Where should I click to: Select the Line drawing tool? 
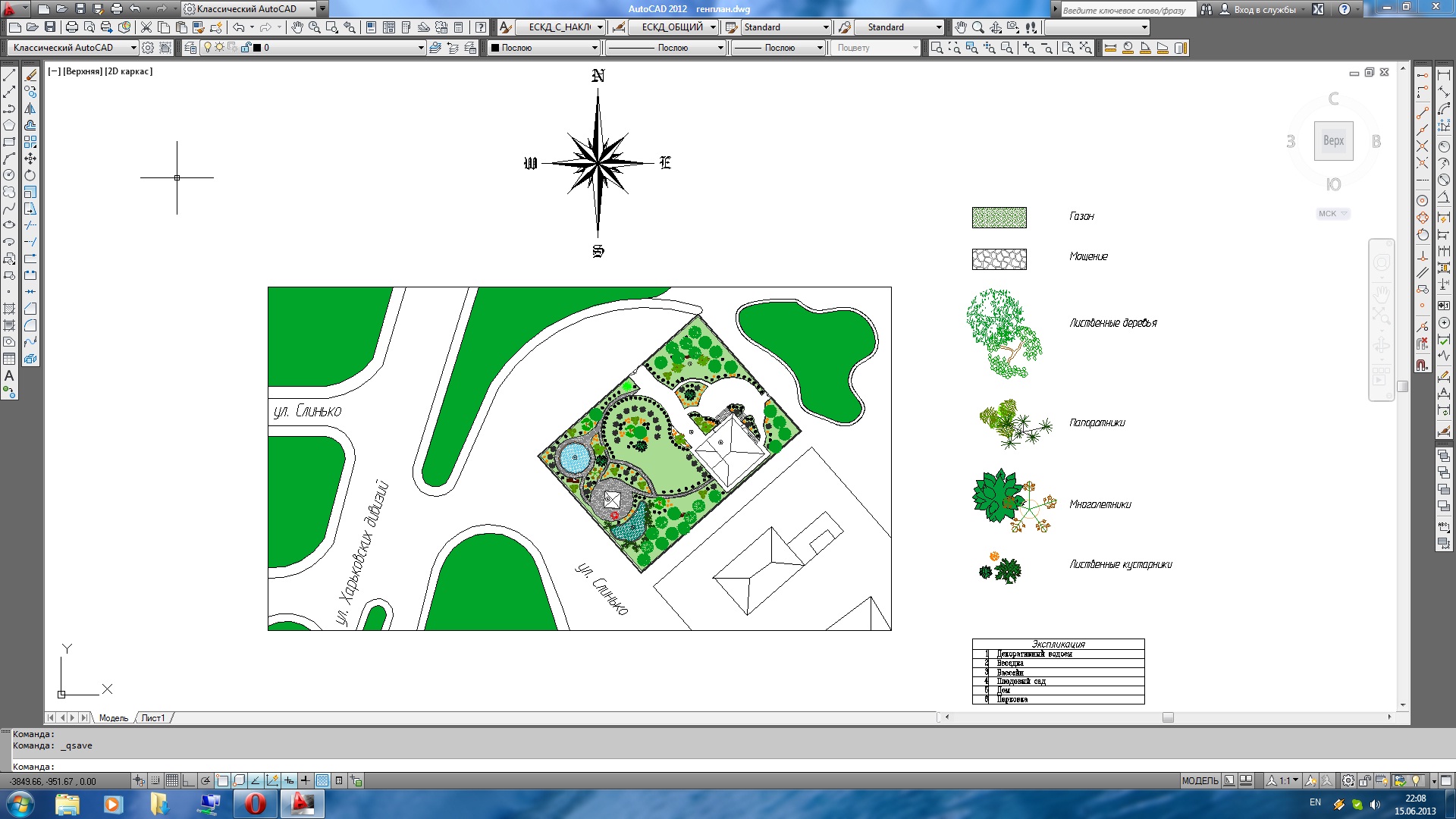pyautogui.click(x=9, y=76)
